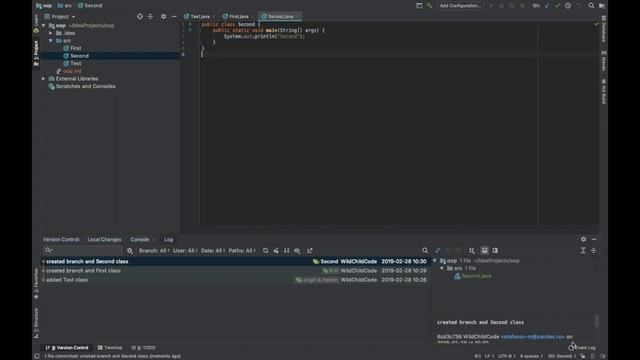640x360 pixels.
Task: Open the Branch: All filter dropdown
Action: point(154,251)
